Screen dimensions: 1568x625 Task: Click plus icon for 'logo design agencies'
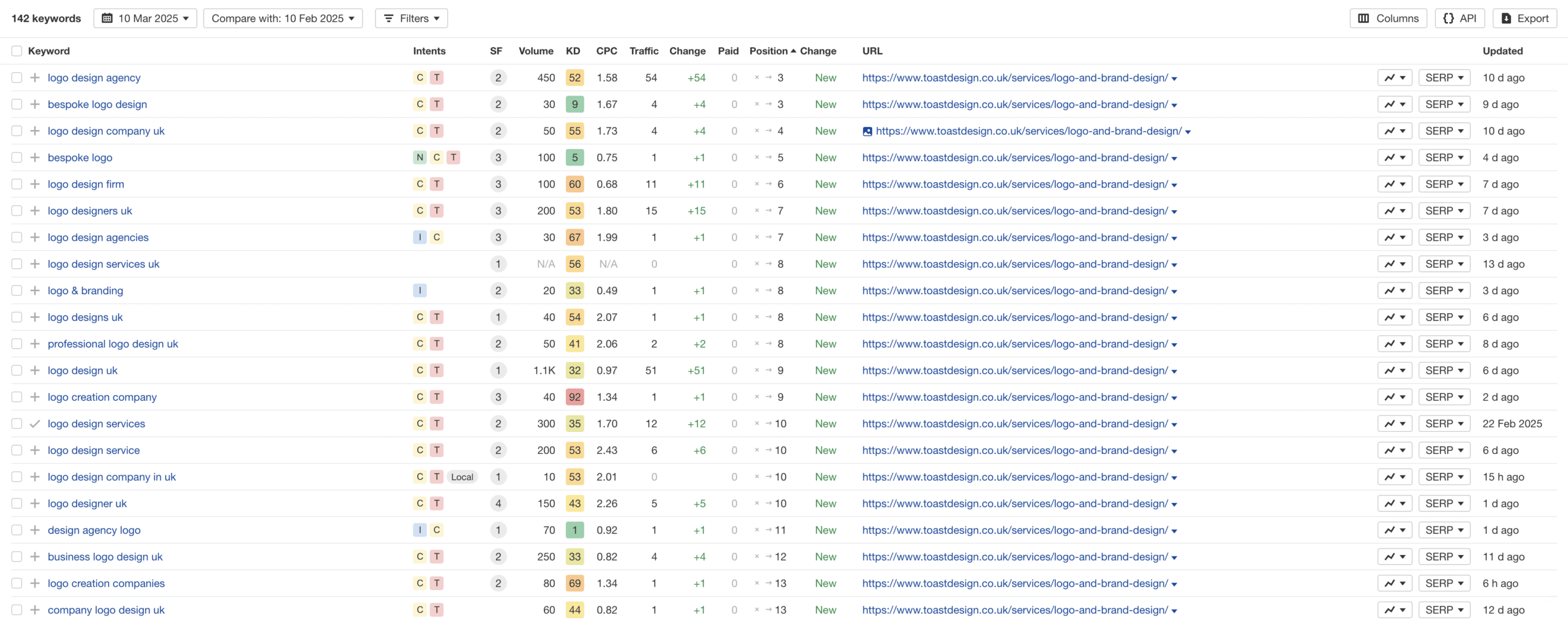coord(35,237)
